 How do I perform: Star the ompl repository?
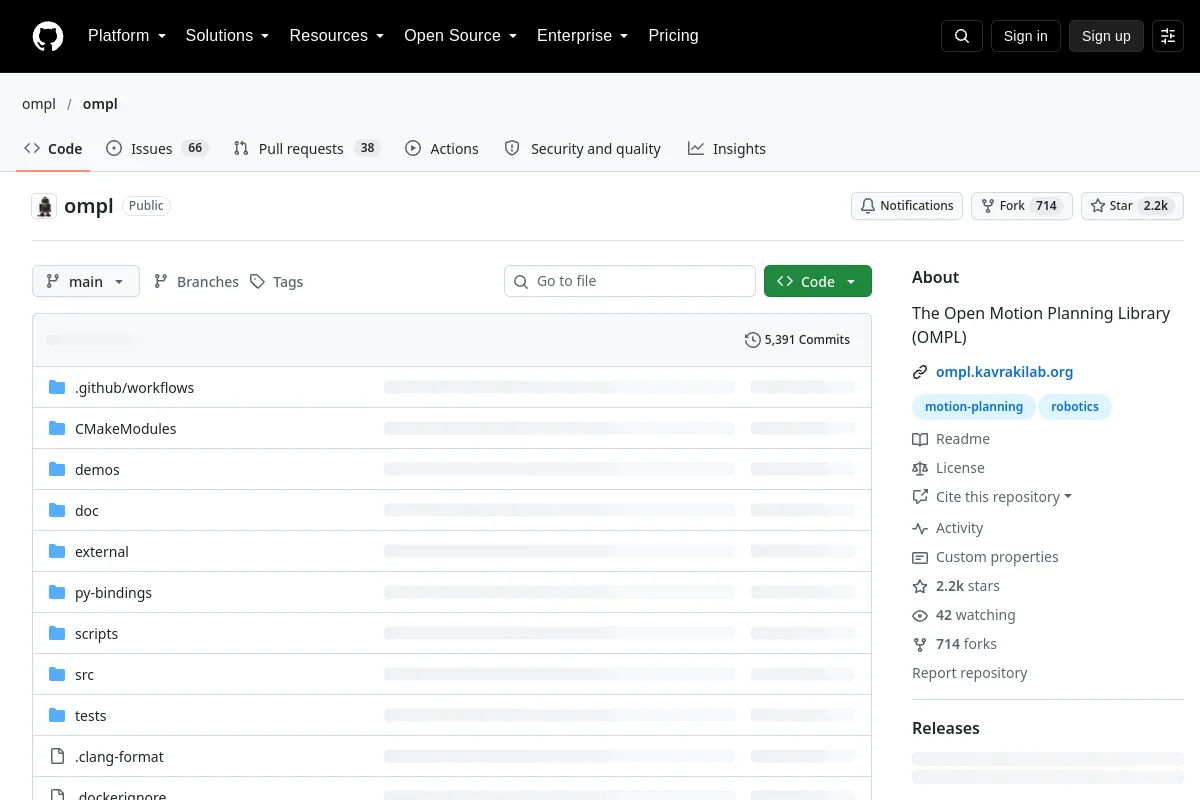tap(1132, 206)
